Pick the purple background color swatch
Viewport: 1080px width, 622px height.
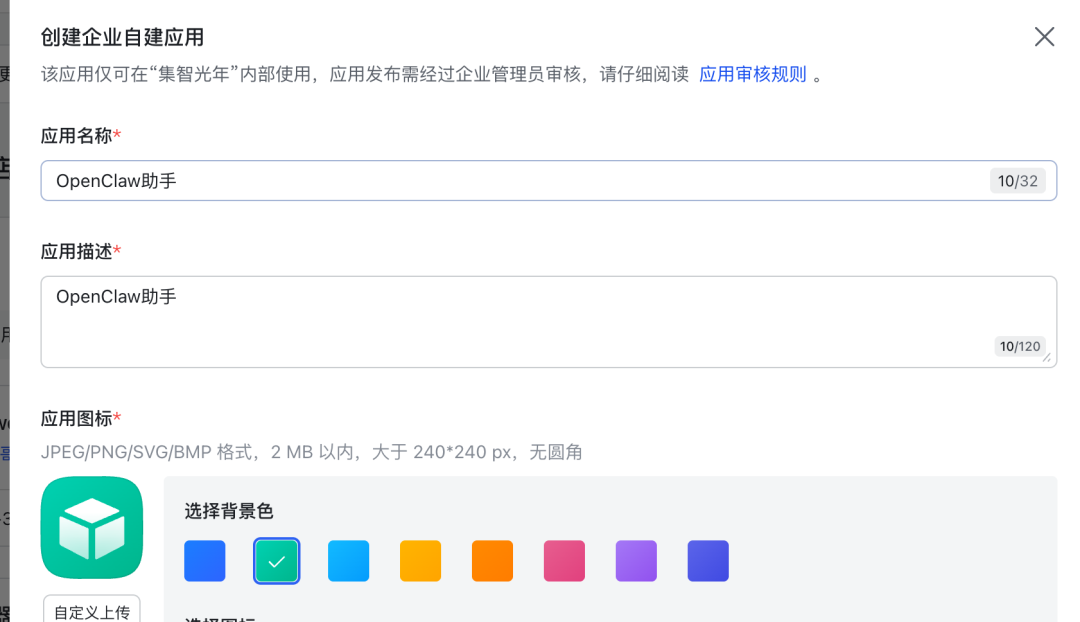637,561
